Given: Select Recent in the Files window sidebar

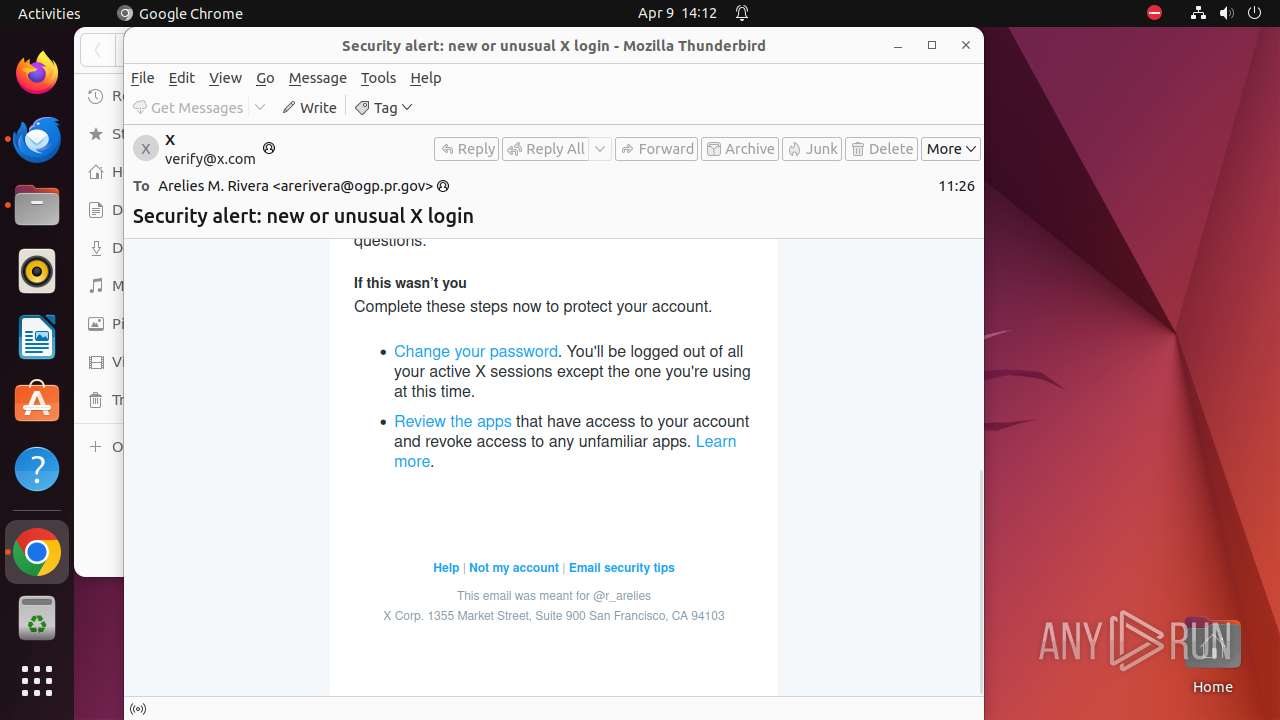Looking at the screenshot, I should [105, 96].
